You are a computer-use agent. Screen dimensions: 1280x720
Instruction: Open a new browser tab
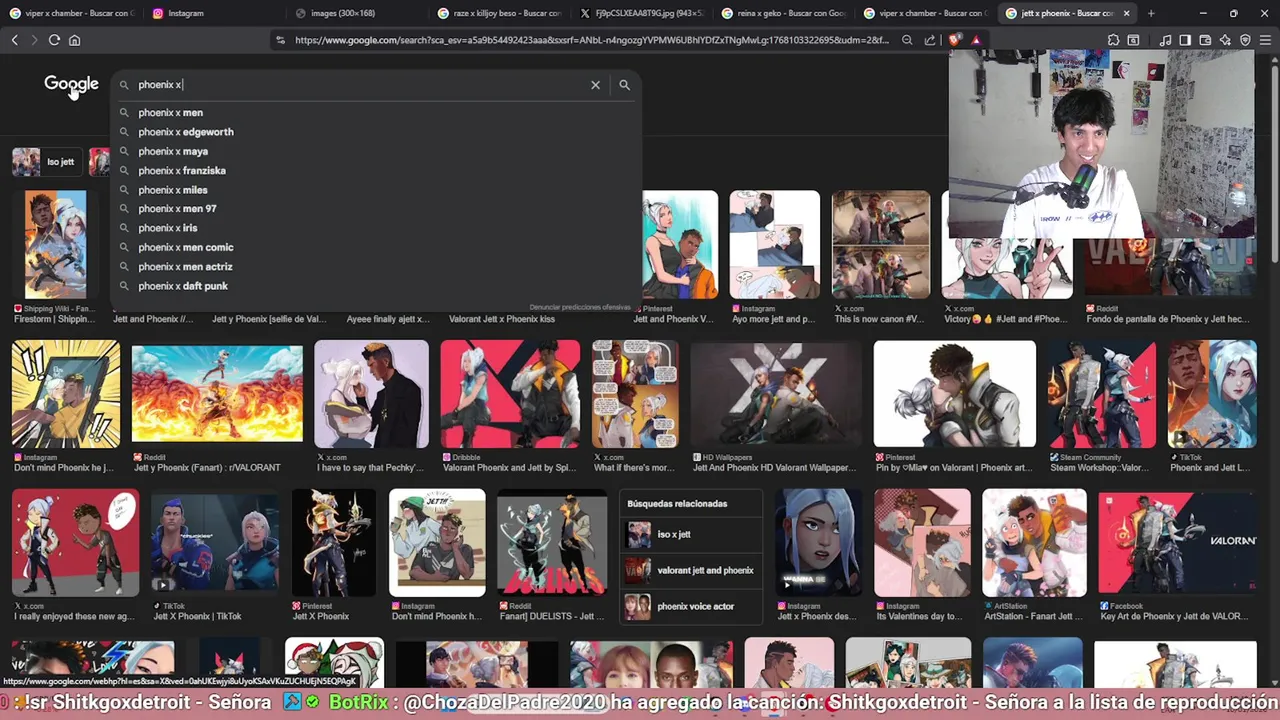[1151, 13]
